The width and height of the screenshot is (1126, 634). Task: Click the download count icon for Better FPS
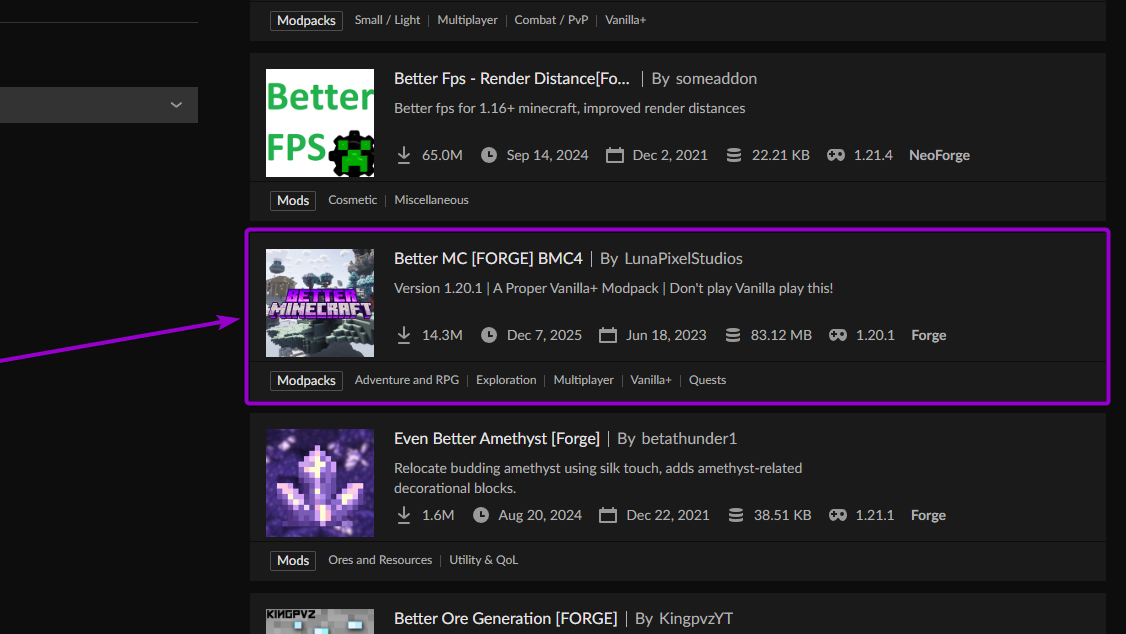click(403, 155)
